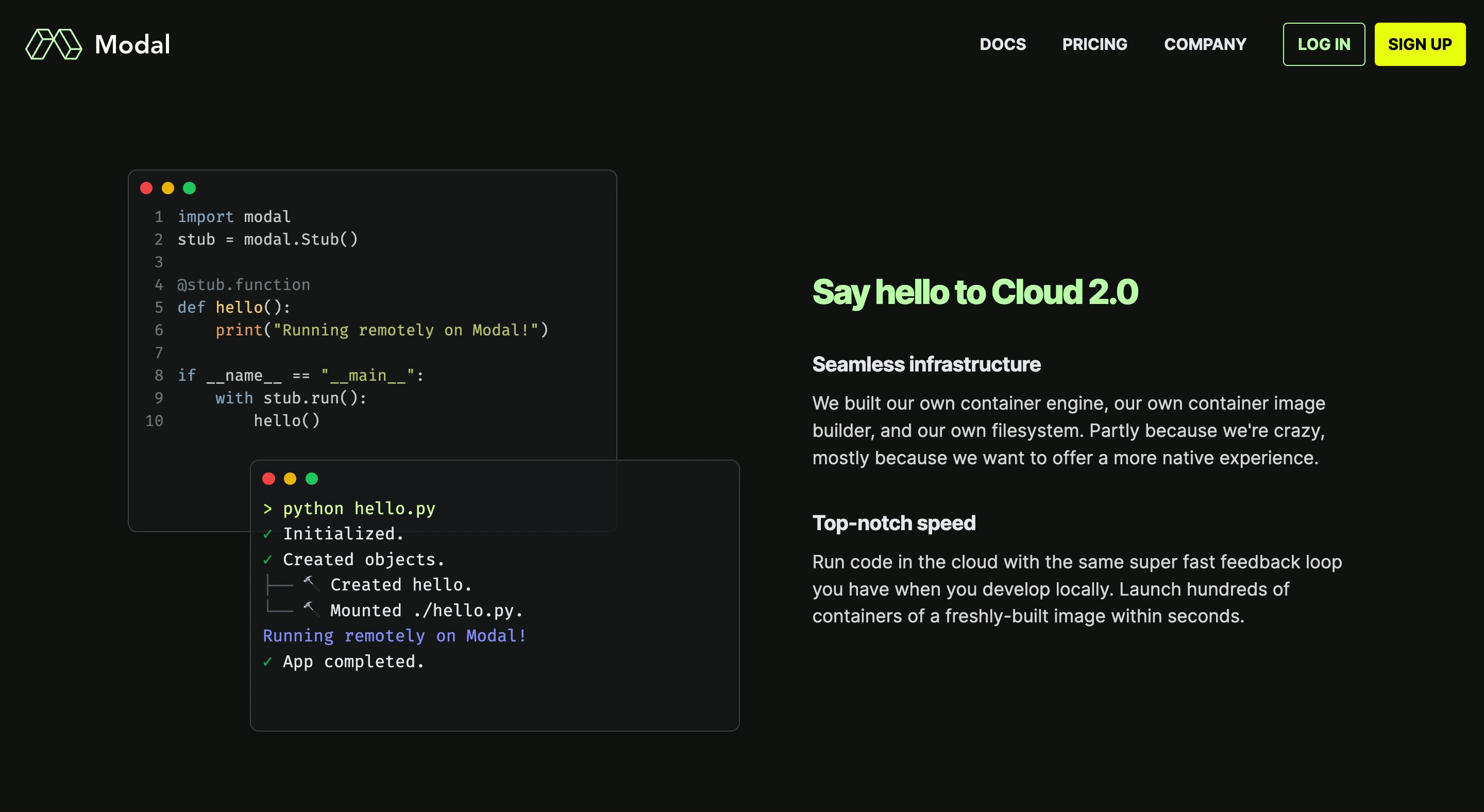Select the code line "import modal"

coord(234,217)
